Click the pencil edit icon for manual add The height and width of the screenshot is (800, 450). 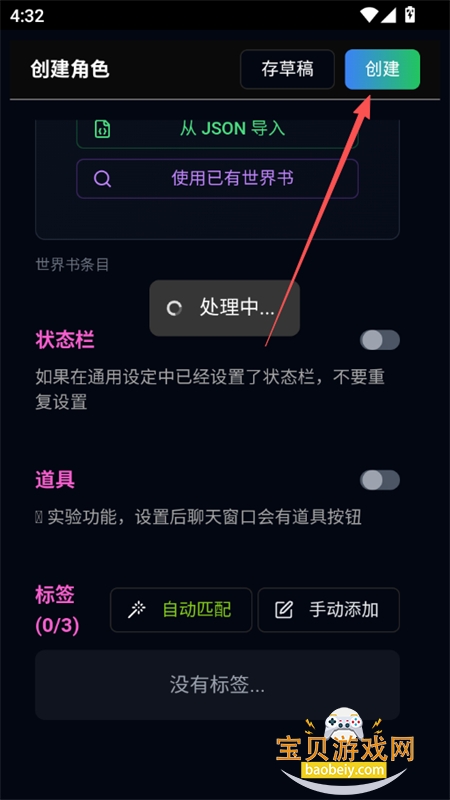pyautogui.click(x=284, y=610)
